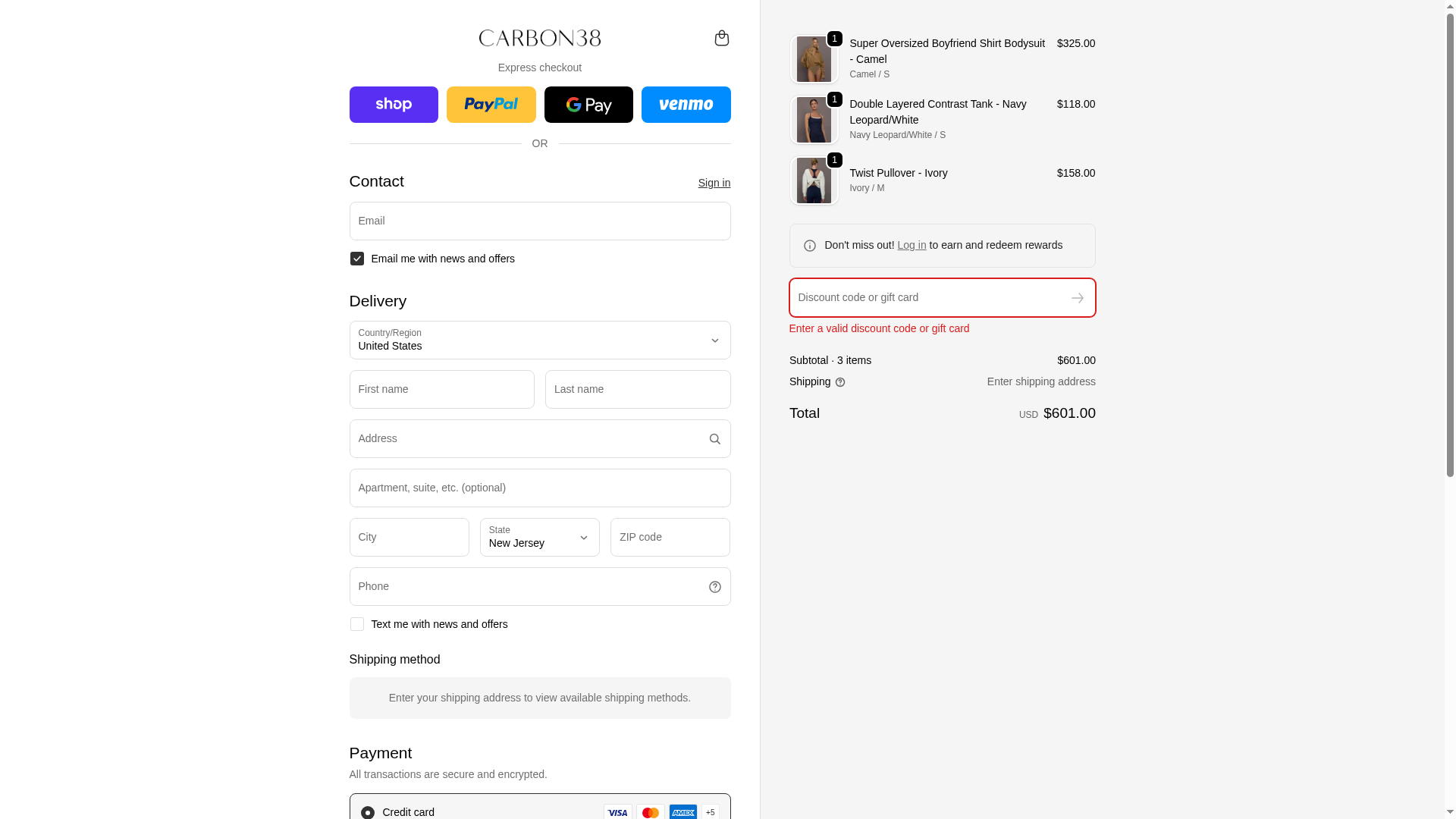Select Google Pay express checkout
Image resolution: width=1456 pixels, height=819 pixels.
click(x=588, y=105)
